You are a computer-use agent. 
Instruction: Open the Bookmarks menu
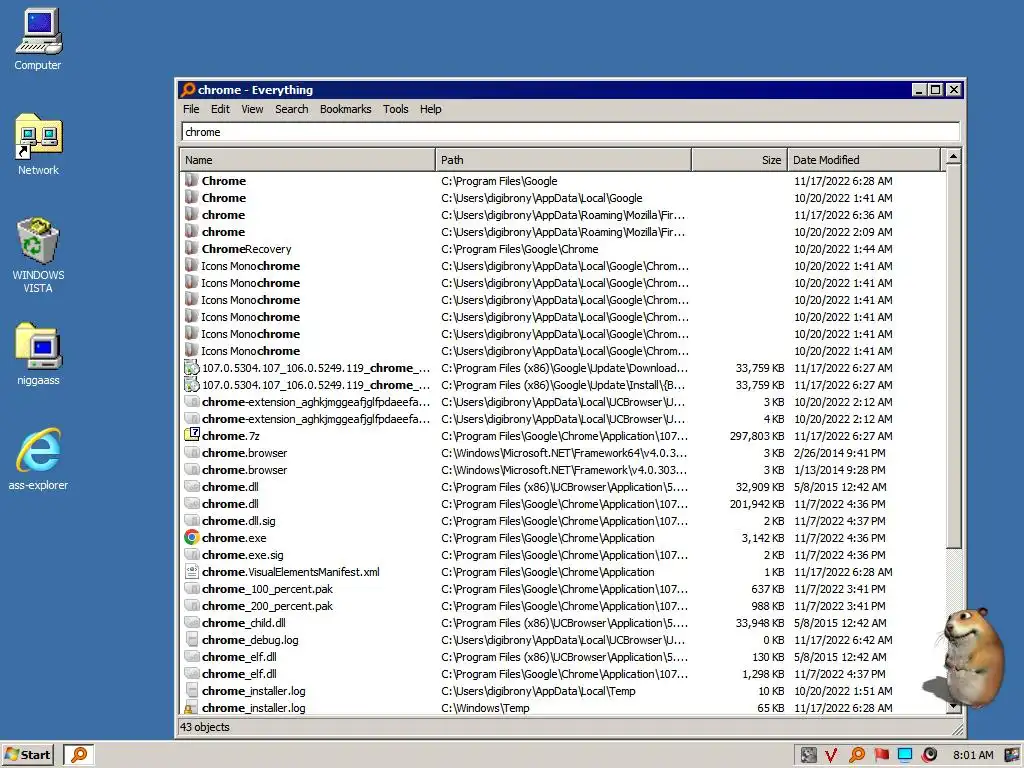[345, 109]
